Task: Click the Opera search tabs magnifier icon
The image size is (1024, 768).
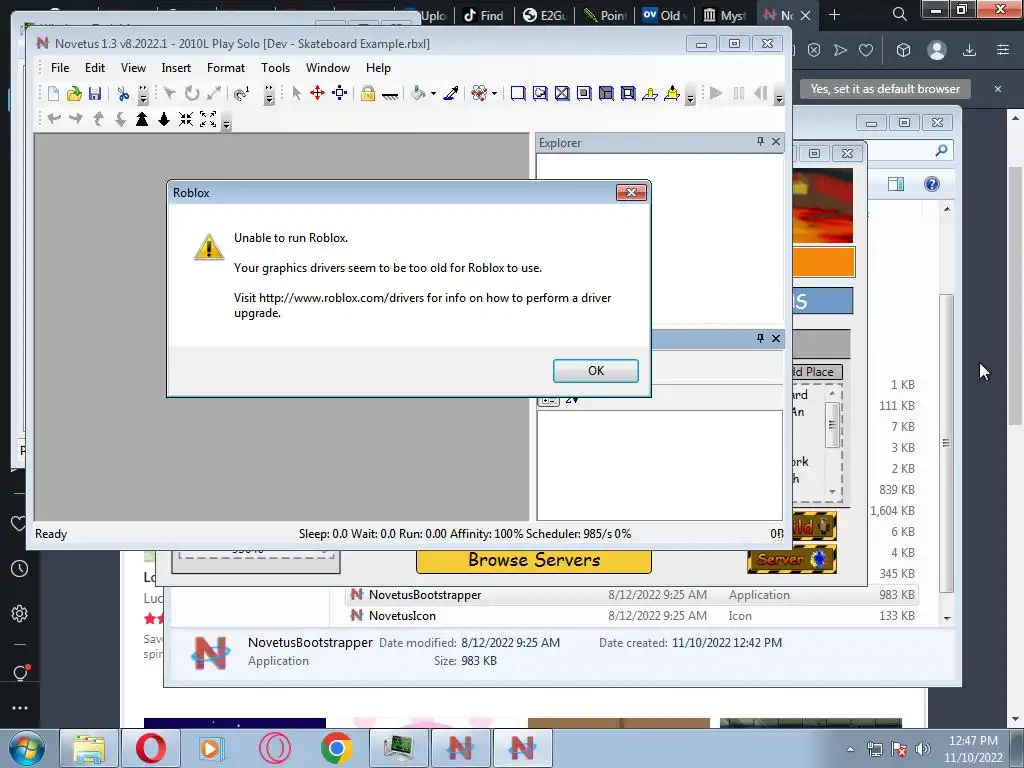Action: pos(899,14)
